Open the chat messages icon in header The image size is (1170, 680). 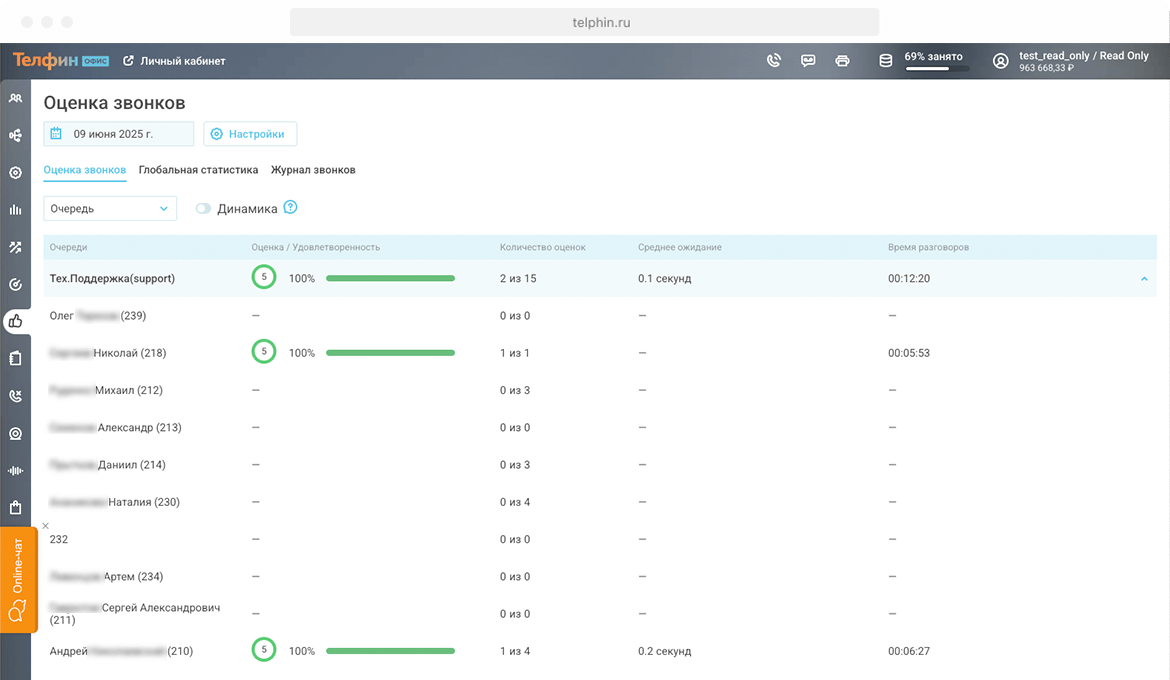[808, 61]
